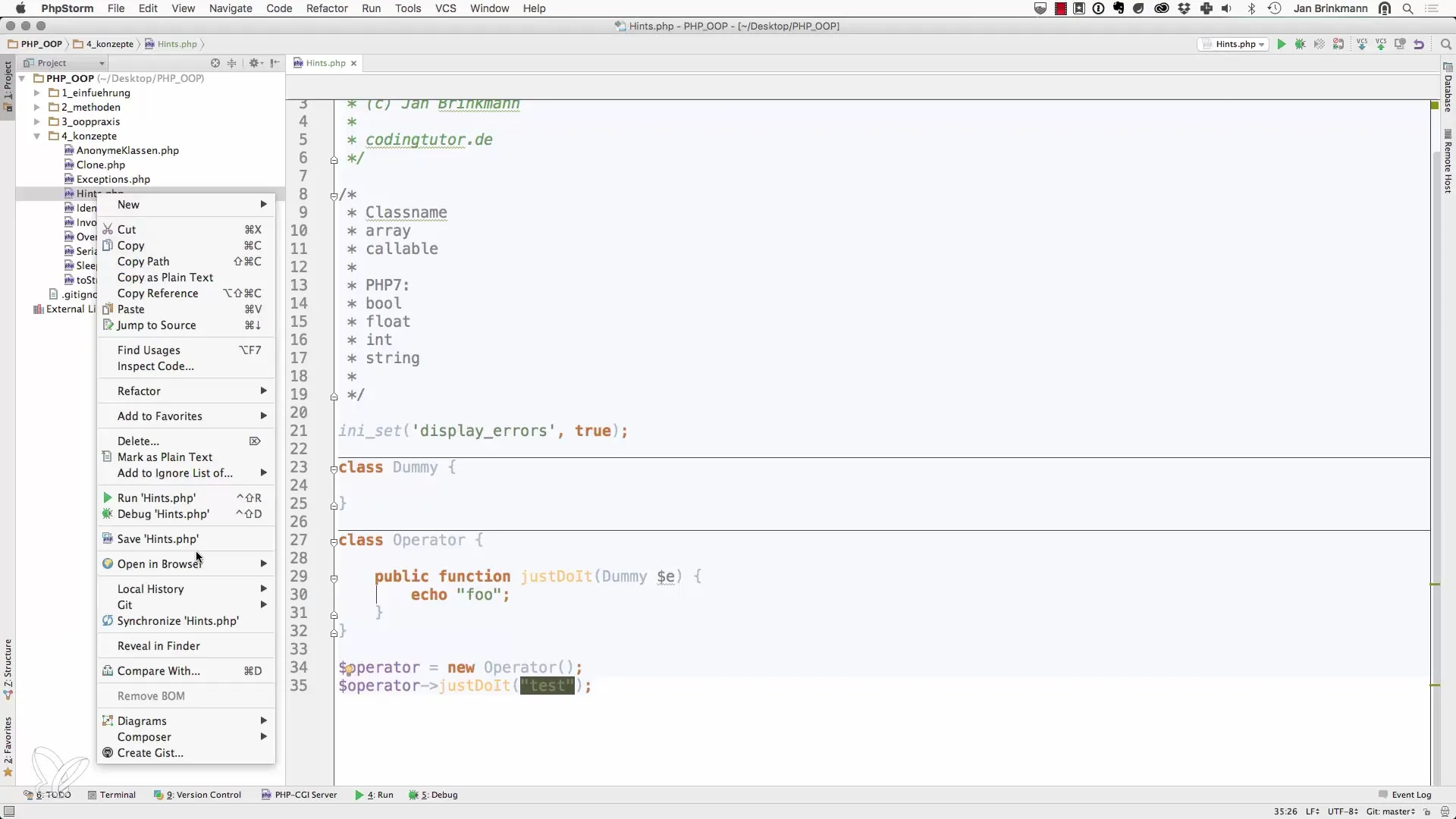The image size is (1456, 819).
Task: Open the Remote Host side panel
Action: pyautogui.click(x=1448, y=162)
